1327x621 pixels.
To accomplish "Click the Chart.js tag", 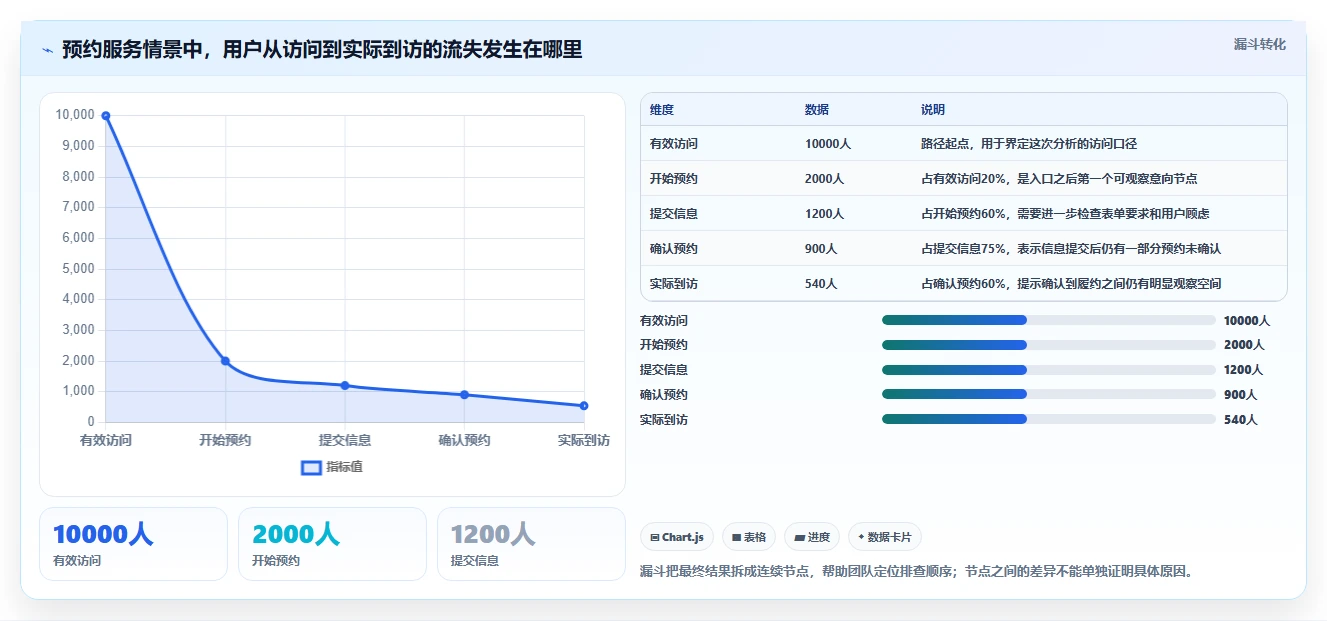I will pyautogui.click(x=677, y=537).
